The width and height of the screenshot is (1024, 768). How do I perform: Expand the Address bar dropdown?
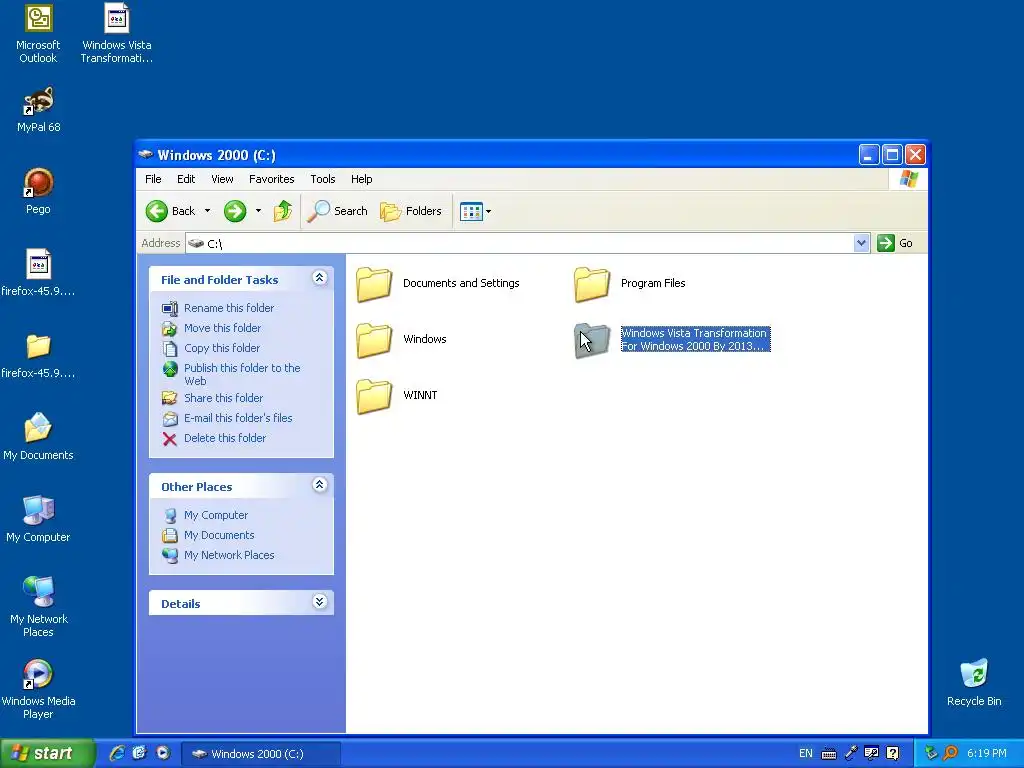[861, 243]
